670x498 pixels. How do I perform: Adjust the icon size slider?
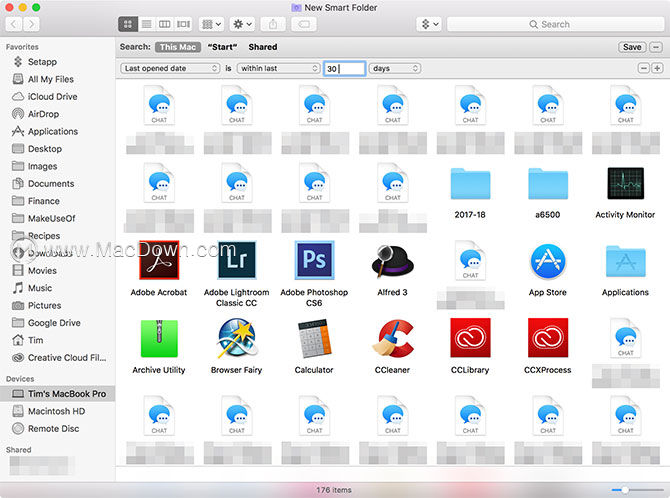(x=637, y=490)
